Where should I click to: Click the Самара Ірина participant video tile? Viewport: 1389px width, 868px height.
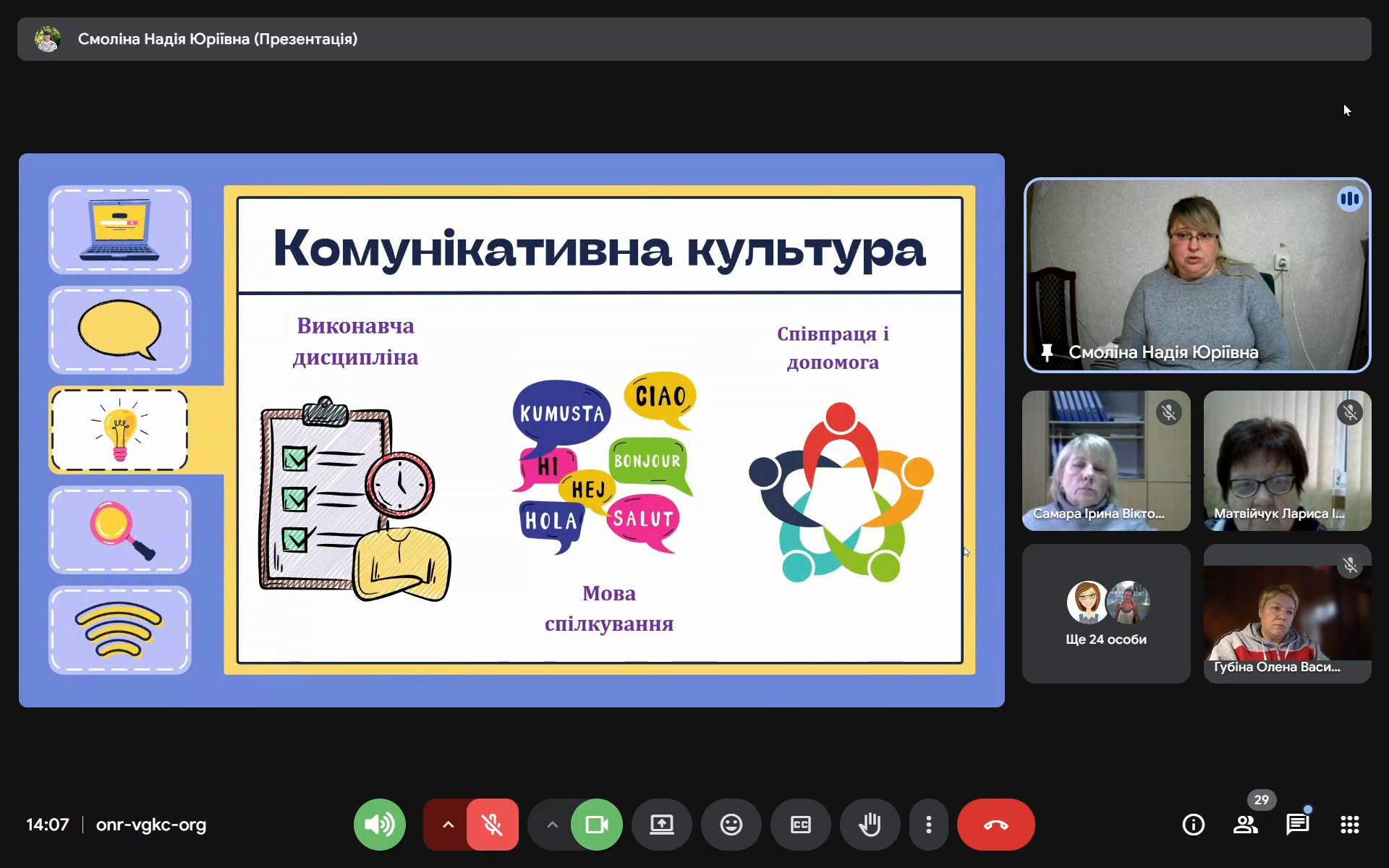pos(1105,460)
